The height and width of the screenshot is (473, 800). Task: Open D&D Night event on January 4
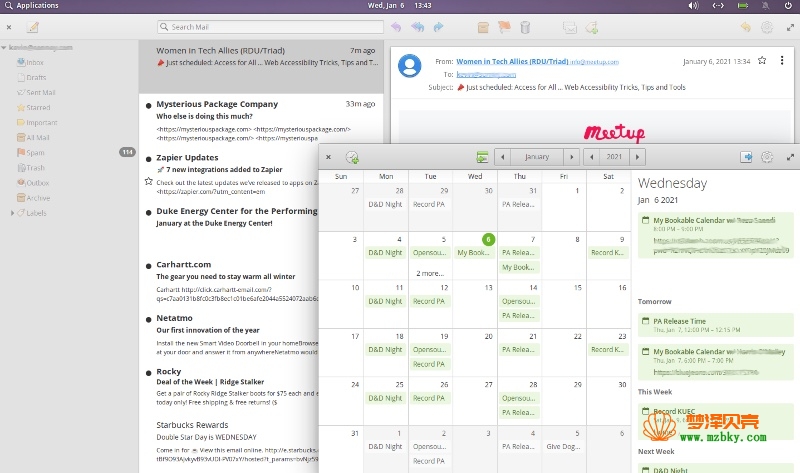385,253
